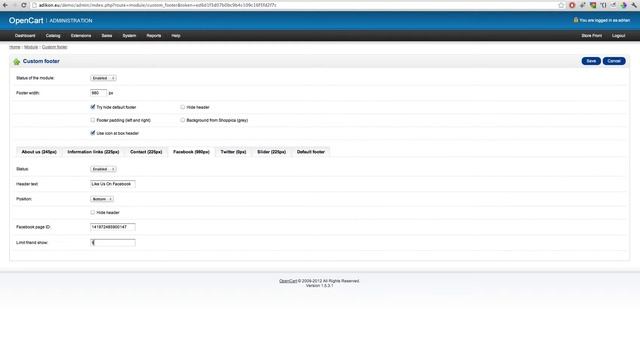The image size is (640, 360).
Task: Click Module breadcrumb link
Action: click(x=31, y=47)
